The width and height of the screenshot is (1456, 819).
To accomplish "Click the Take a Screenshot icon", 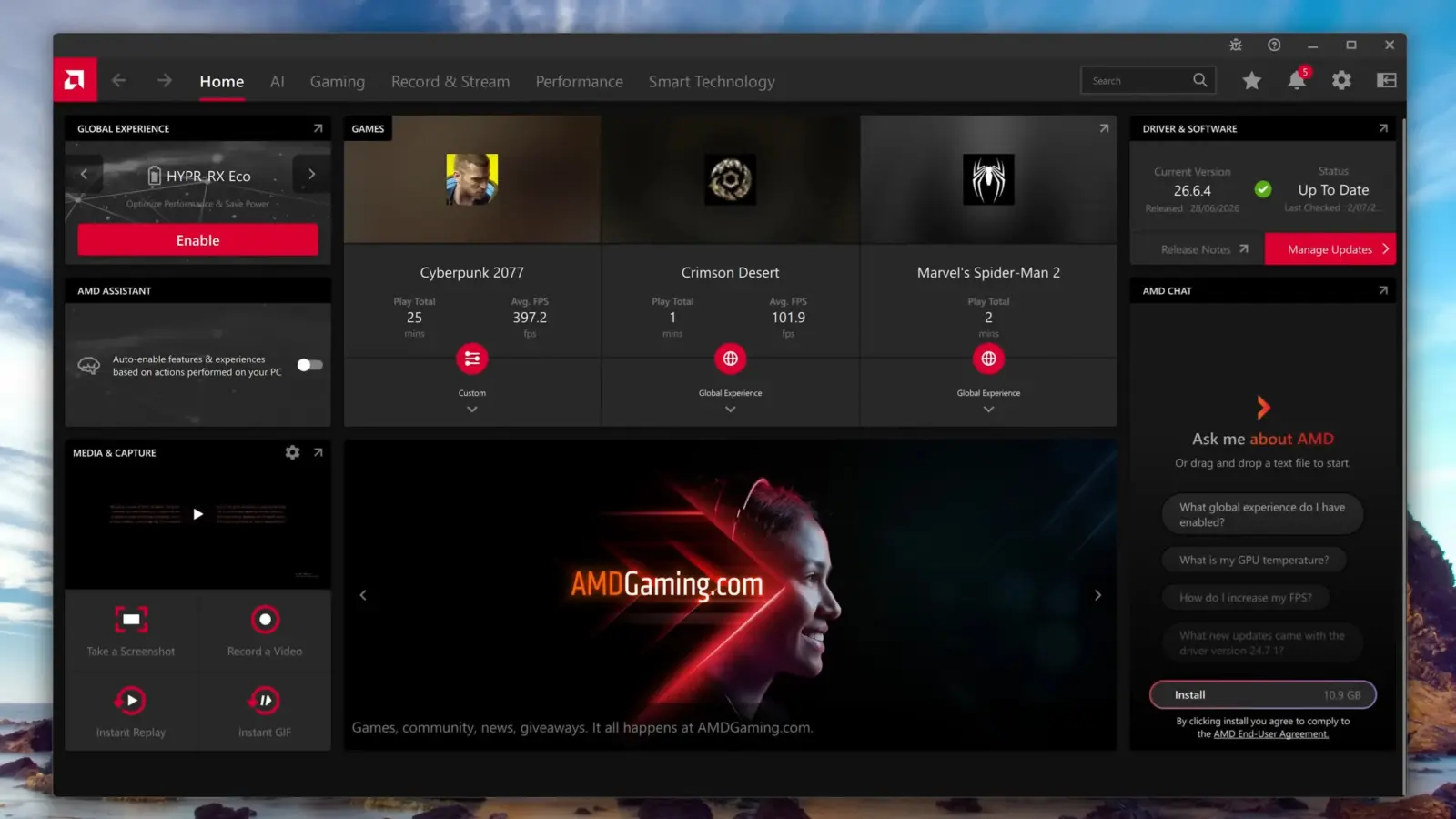I will [x=131, y=620].
